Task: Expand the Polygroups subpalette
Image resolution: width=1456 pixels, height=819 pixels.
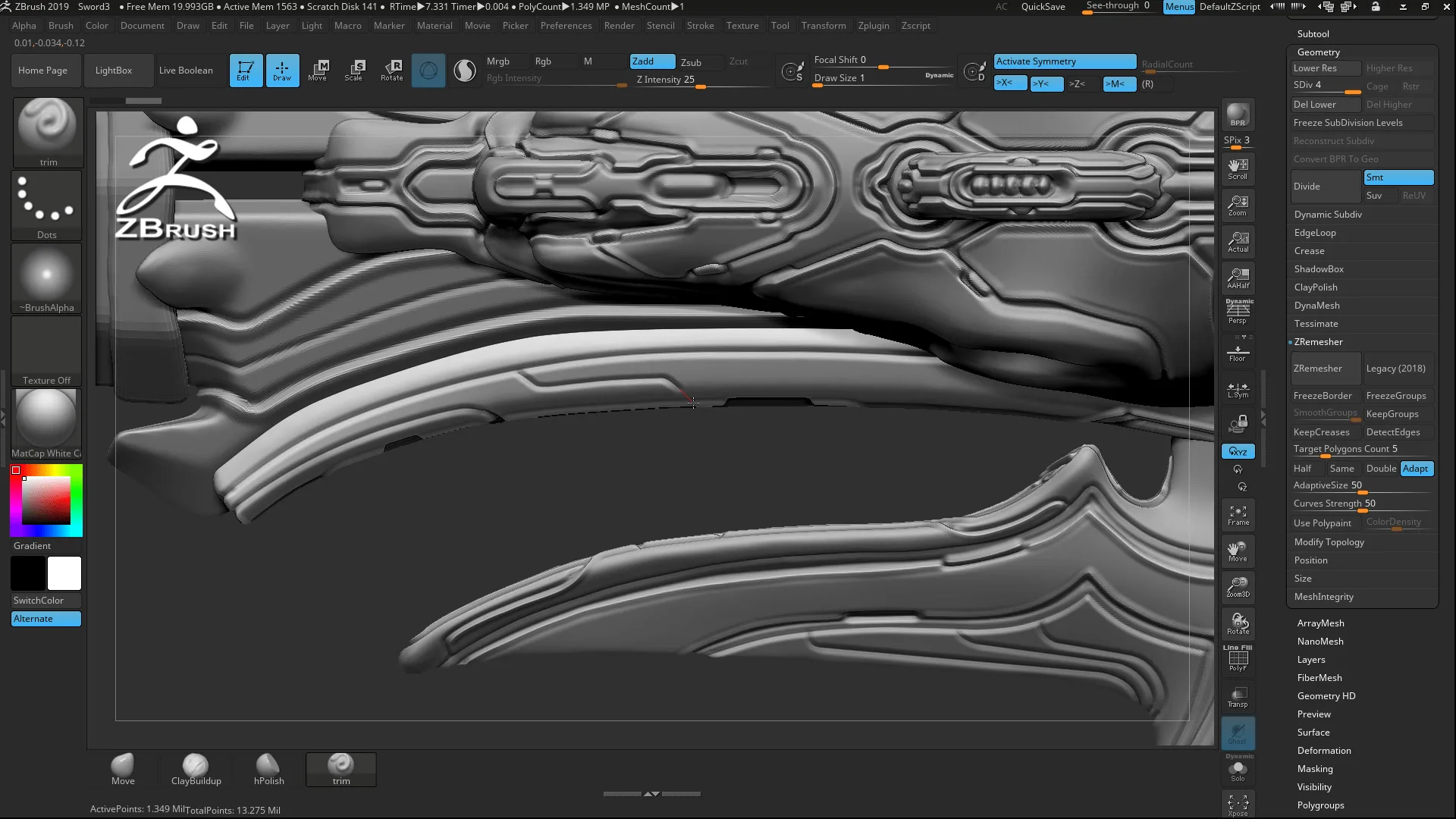Action: point(1320,805)
